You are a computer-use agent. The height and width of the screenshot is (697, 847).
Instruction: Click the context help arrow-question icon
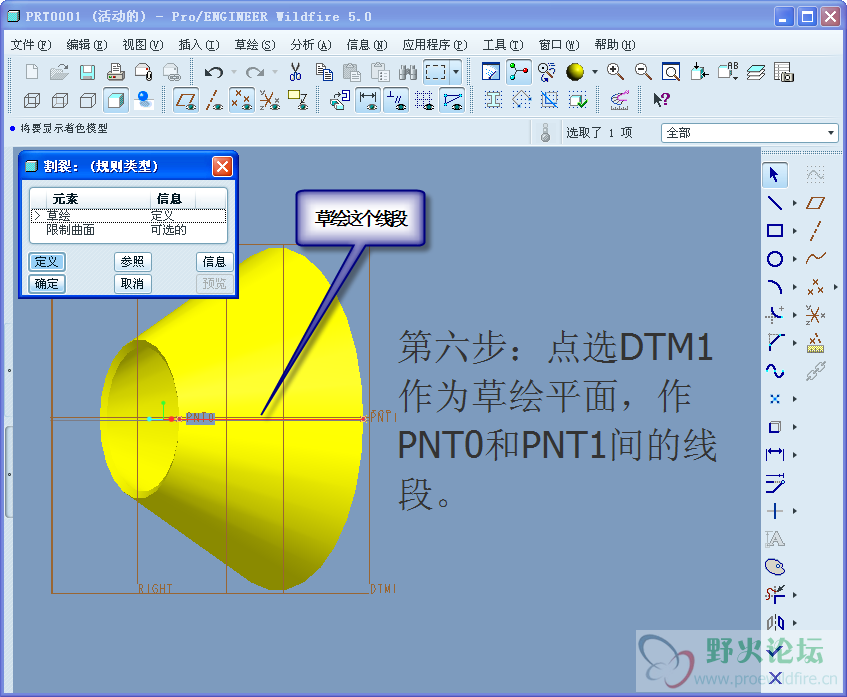(661, 100)
